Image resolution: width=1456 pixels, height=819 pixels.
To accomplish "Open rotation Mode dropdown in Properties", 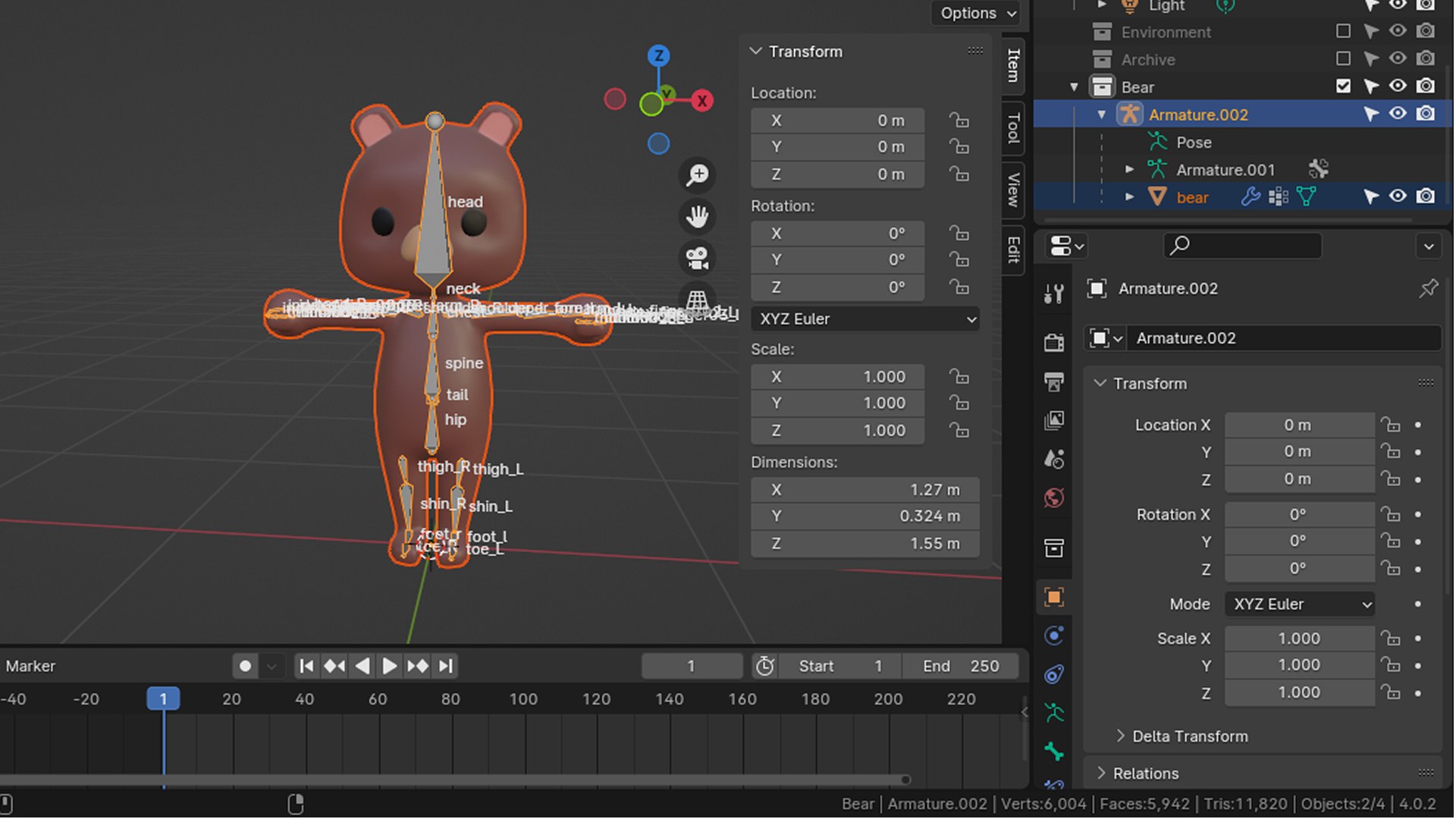I will tap(1301, 604).
